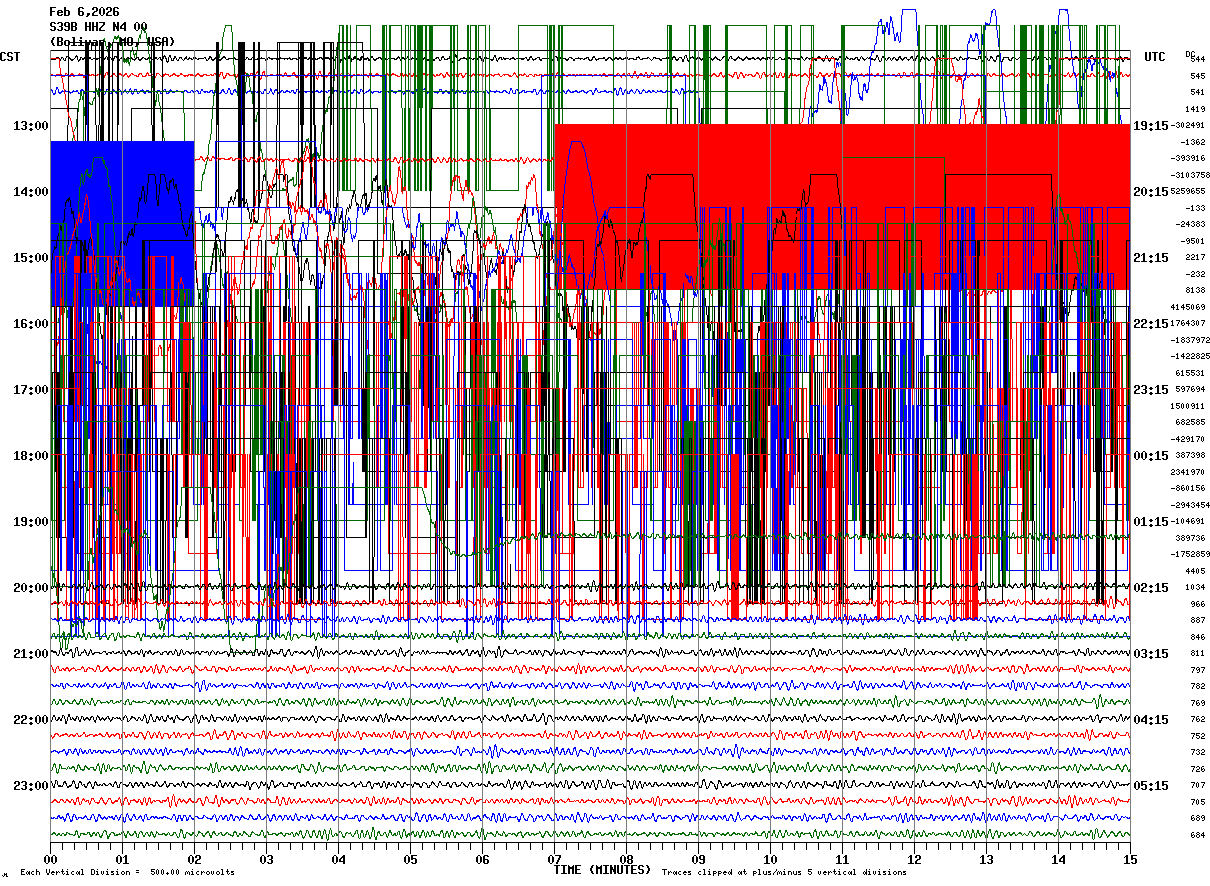Click the DC offset value 769
This screenshot has height=886, width=1210.
pyautogui.click(x=1197, y=703)
